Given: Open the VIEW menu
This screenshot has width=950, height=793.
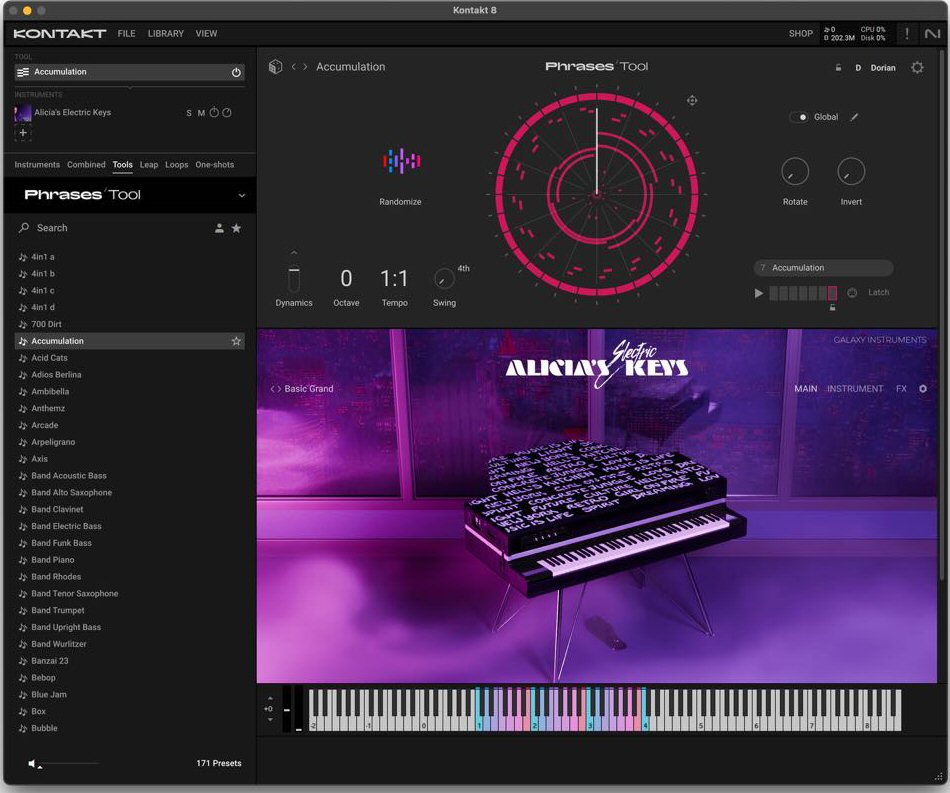Looking at the screenshot, I should tap(206, 33).
